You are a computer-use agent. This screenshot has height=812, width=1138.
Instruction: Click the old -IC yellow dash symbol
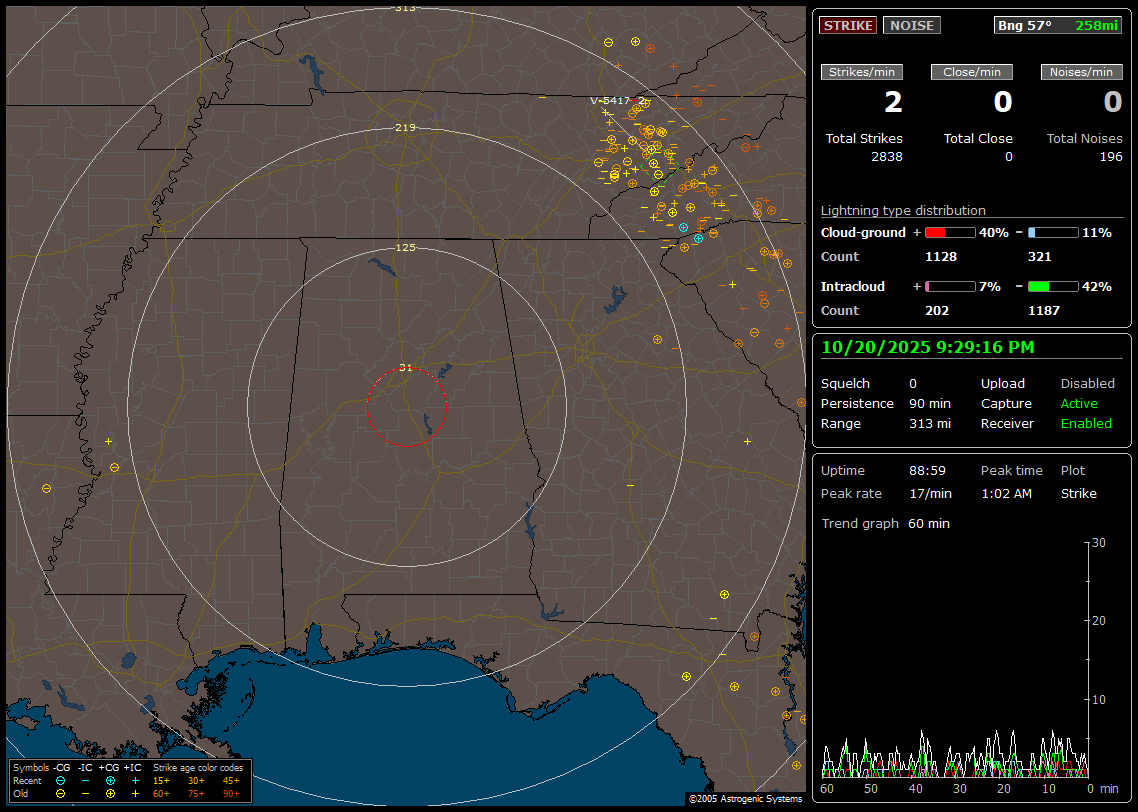coord(85,793)
